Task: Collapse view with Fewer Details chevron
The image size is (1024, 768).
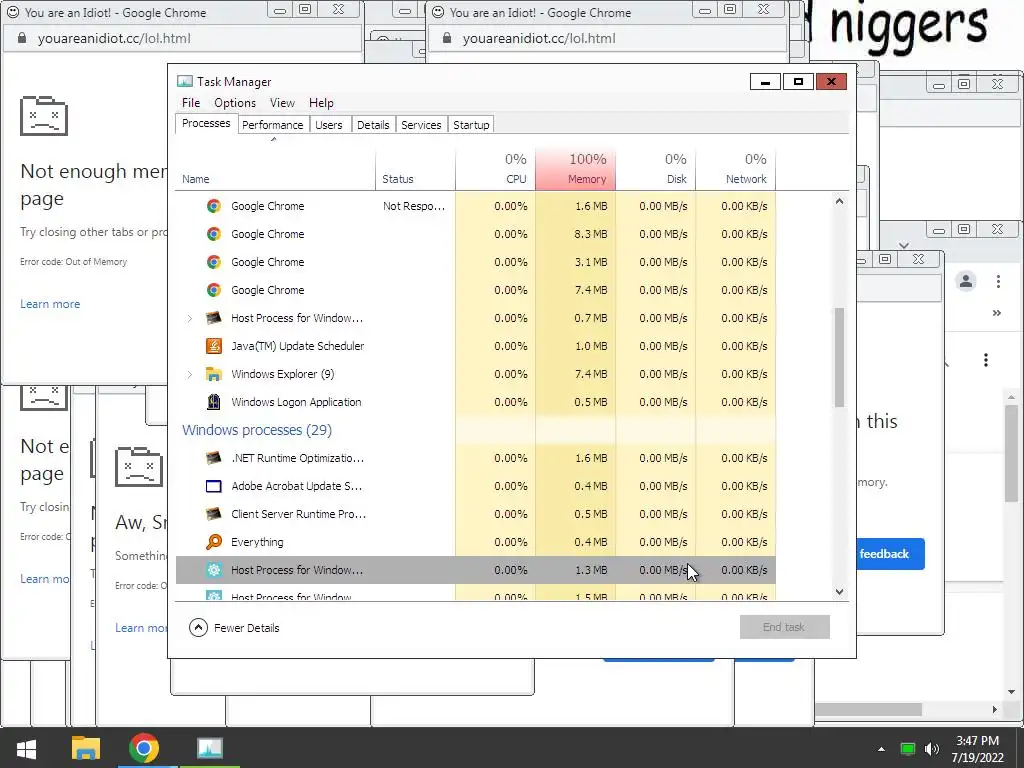Action: 198,628
